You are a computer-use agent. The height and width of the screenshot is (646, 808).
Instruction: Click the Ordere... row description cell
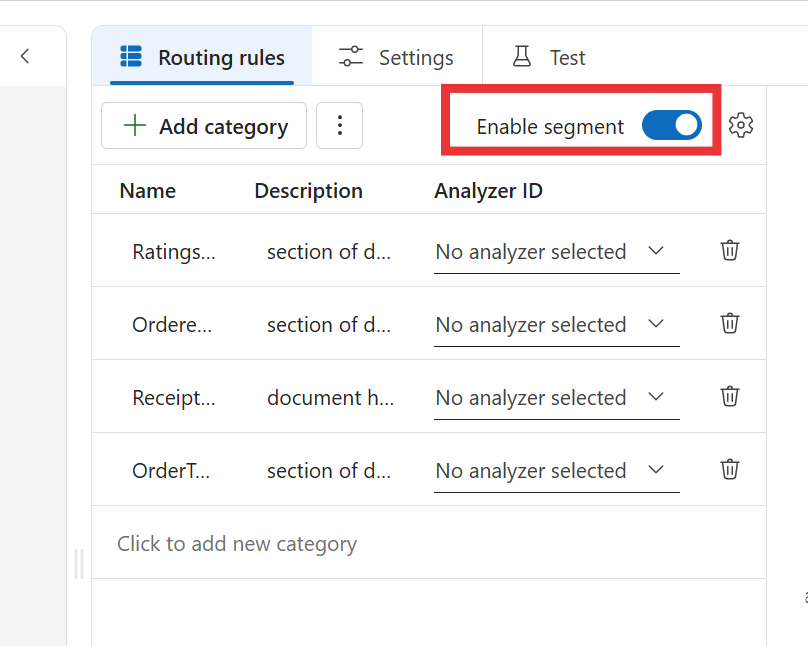coord(329,325)
